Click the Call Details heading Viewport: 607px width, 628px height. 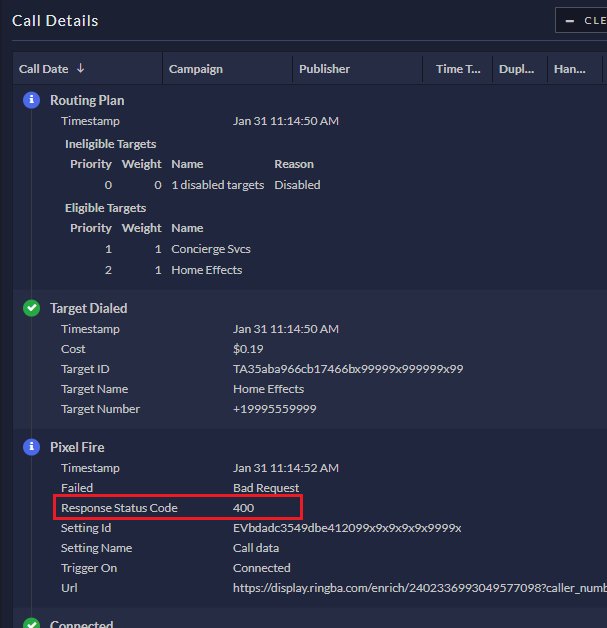pos(55,21)
